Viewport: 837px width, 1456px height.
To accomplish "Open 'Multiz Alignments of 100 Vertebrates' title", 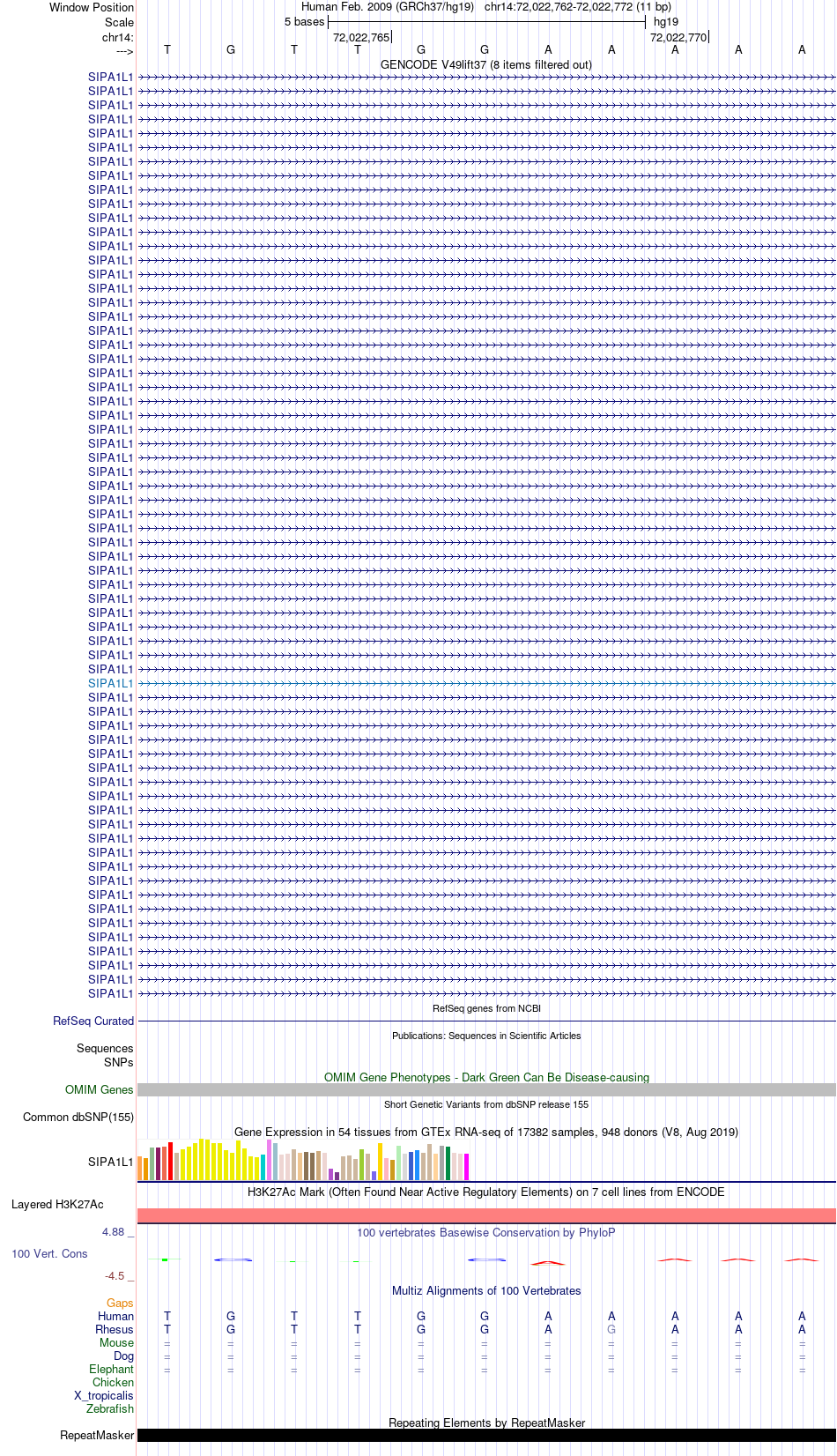I will coord(486,1290).
